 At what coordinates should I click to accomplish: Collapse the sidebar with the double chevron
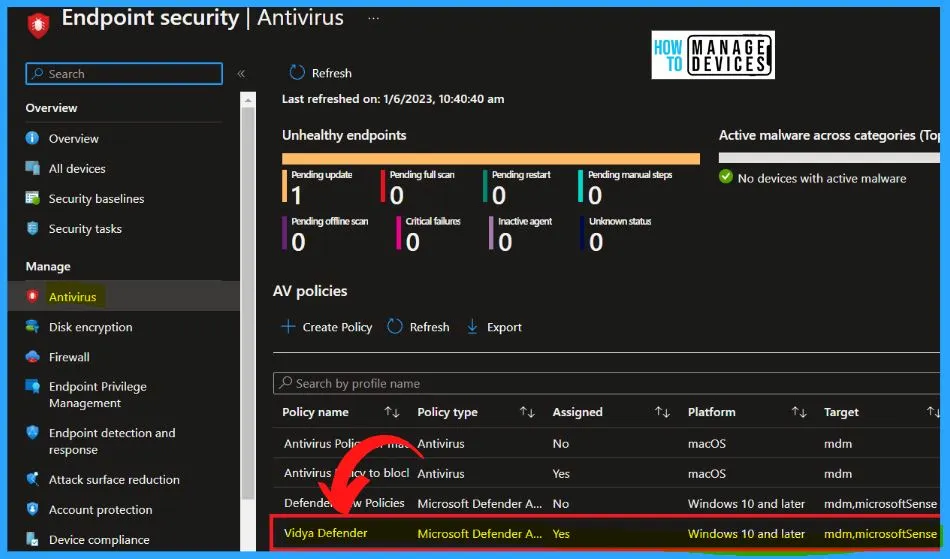[x=241, y=73]
